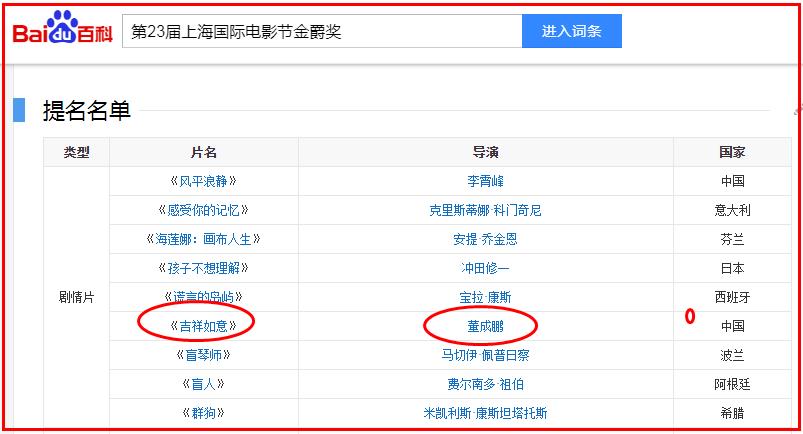The height and width of the screenshot is (434, 803).
Task: Select country cell 阿根廷
Action: [732, 384]
